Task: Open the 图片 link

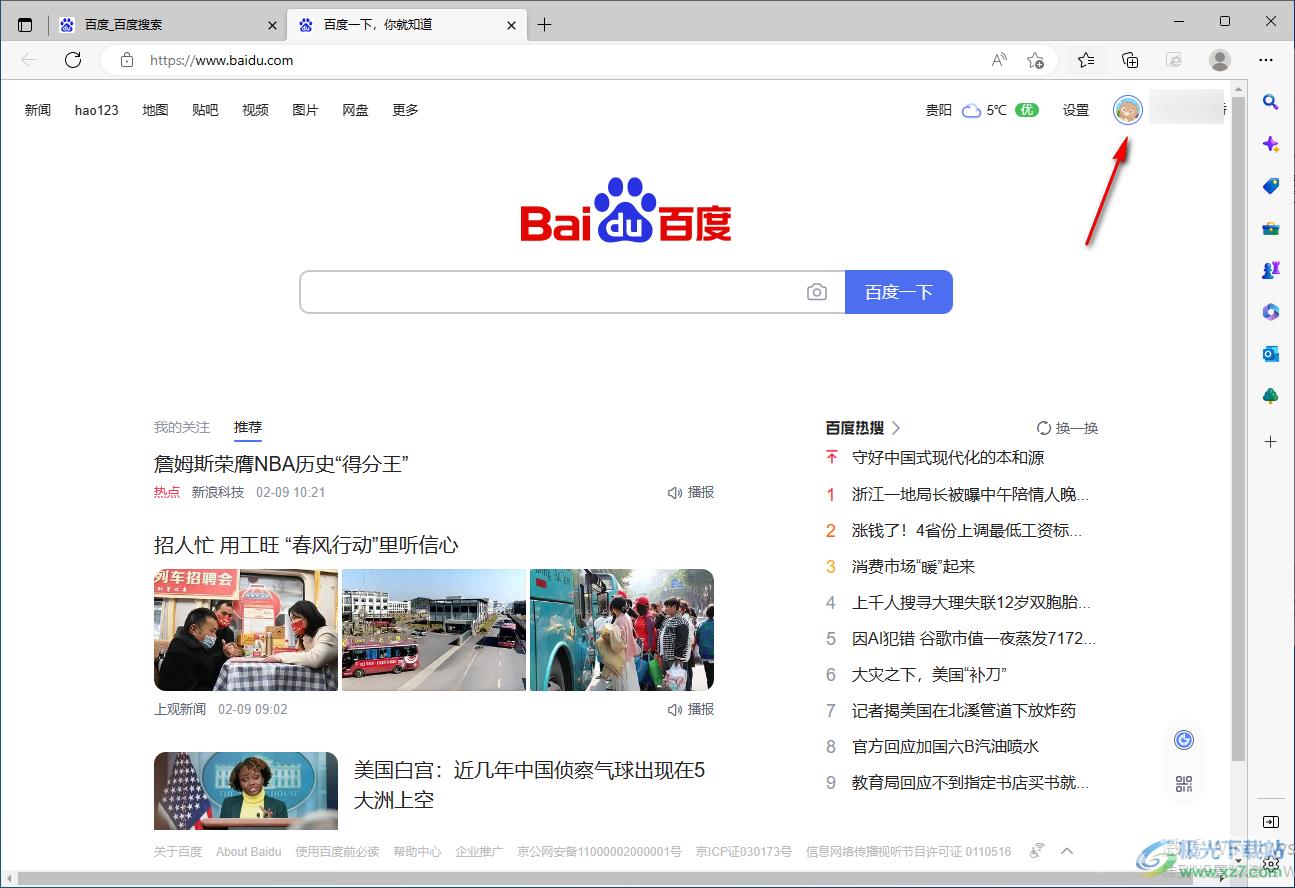Action: tap(305, 110)
